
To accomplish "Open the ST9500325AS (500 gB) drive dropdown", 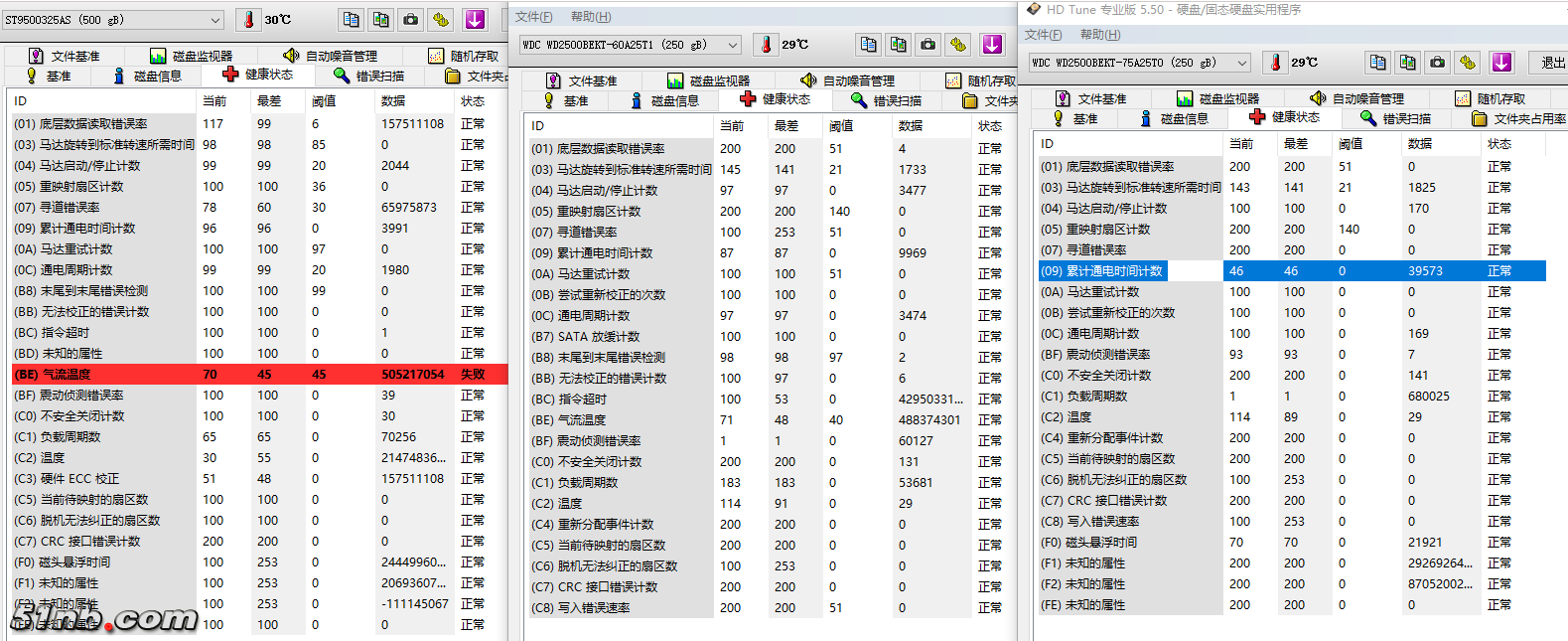I will (214, 20).
